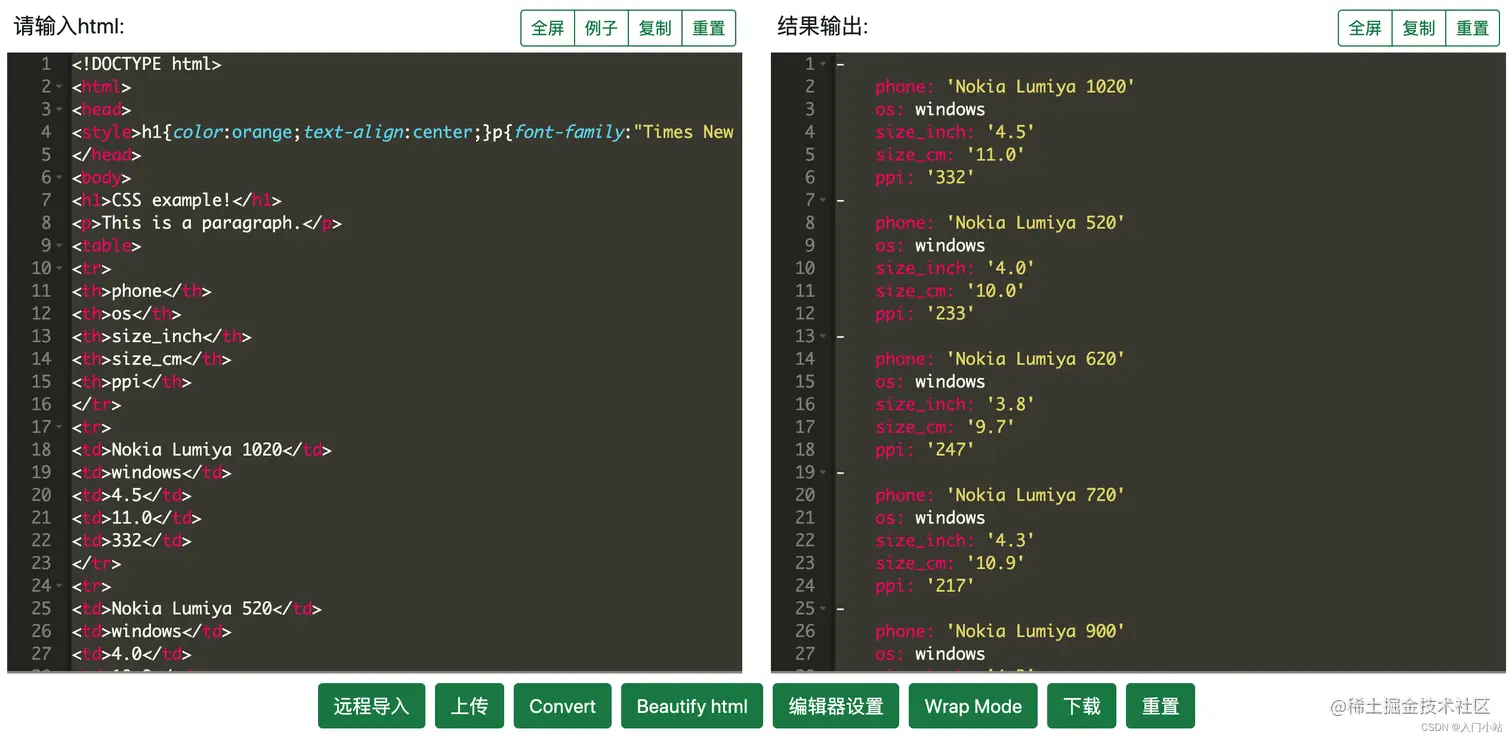The width and height of the screenshot is (1512, 738).
Task: Toggle Wrap Mode
Action: 973,706
